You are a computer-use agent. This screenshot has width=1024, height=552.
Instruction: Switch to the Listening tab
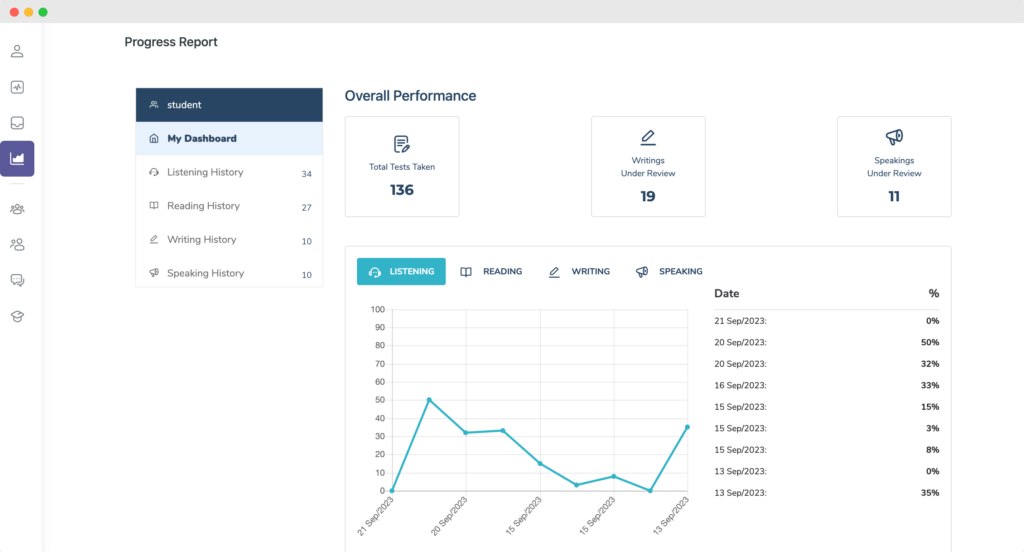pos(401,271)
